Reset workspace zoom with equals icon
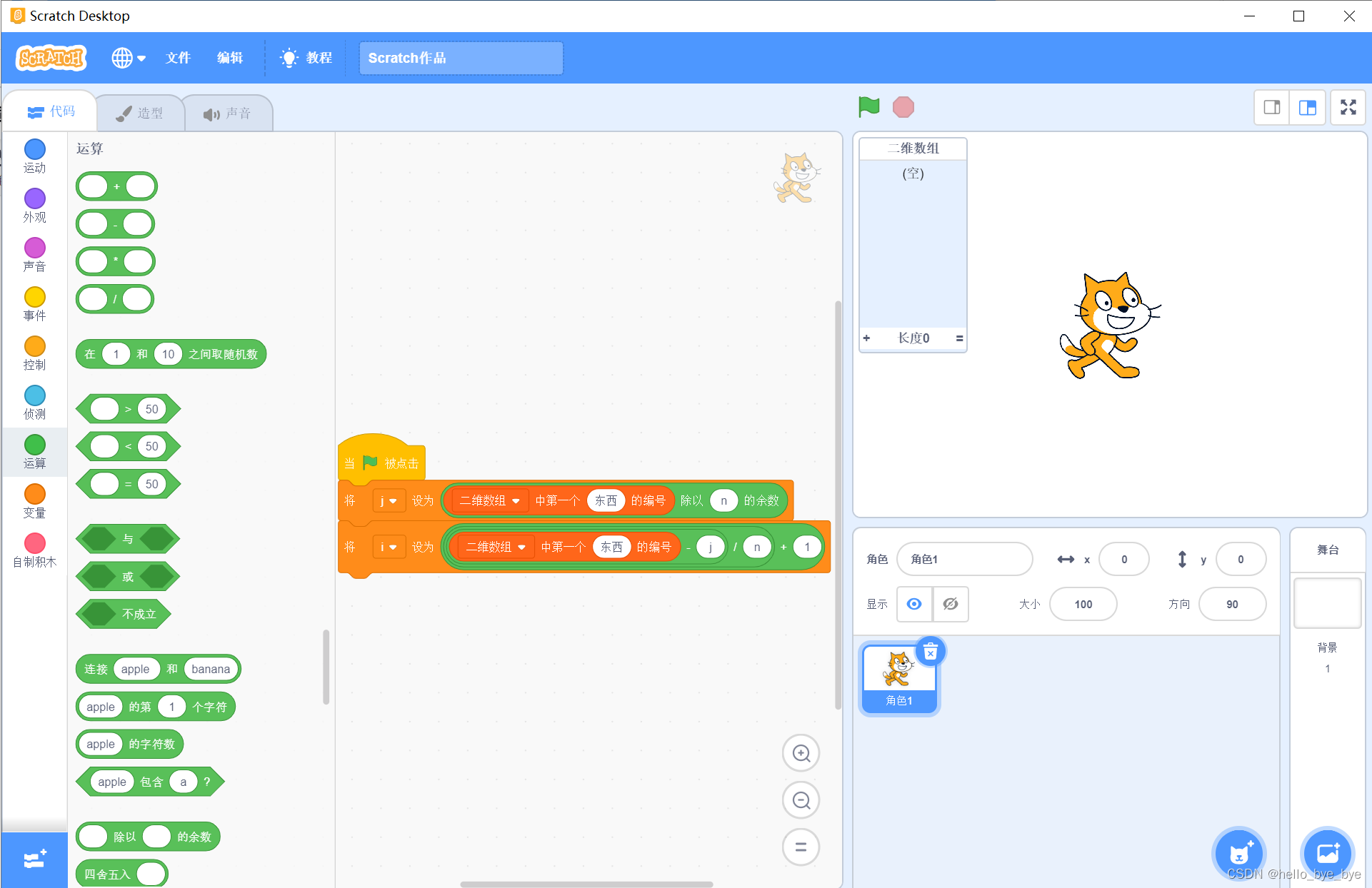The height and width of the screenshot is (888, 1372). coord(801,847)
